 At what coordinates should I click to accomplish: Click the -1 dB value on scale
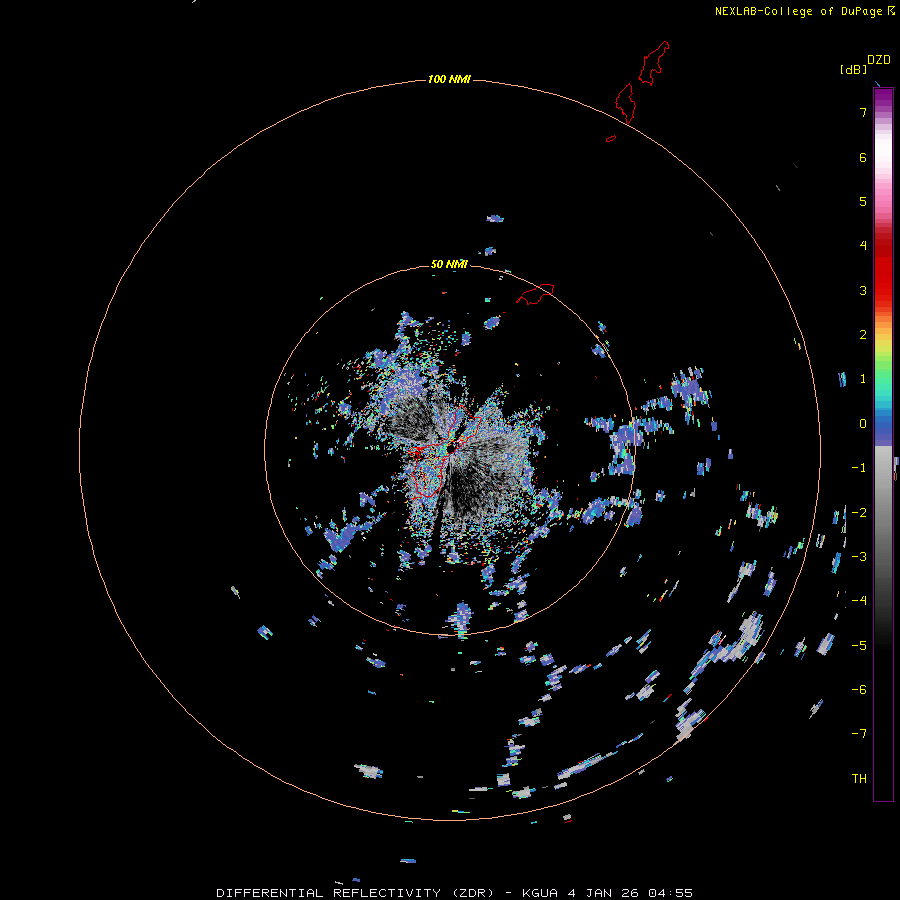(x=859, y=468)
